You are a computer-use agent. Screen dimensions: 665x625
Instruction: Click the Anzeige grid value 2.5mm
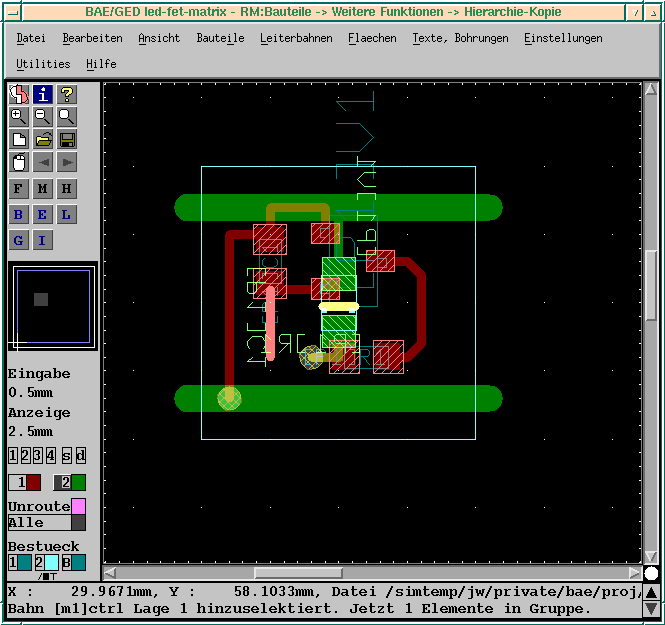tap(30, 432)
